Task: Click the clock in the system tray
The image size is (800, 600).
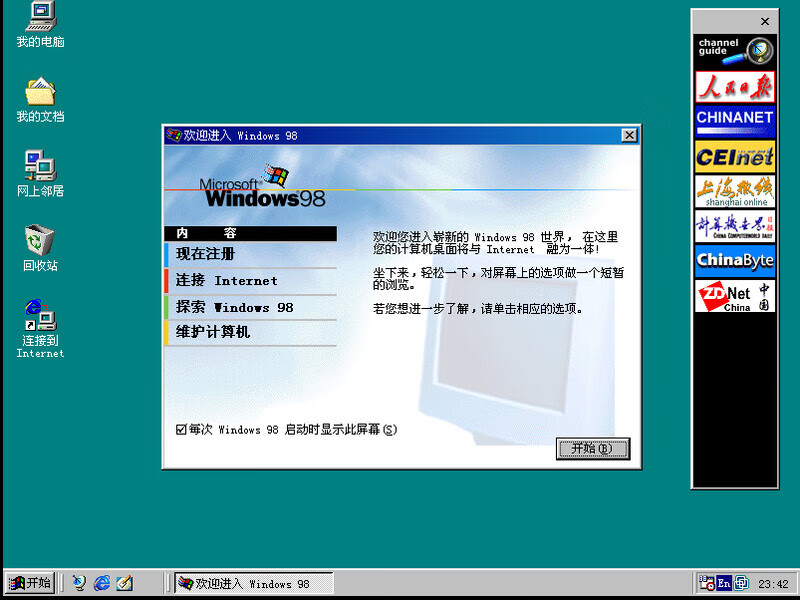Action: 771,582
